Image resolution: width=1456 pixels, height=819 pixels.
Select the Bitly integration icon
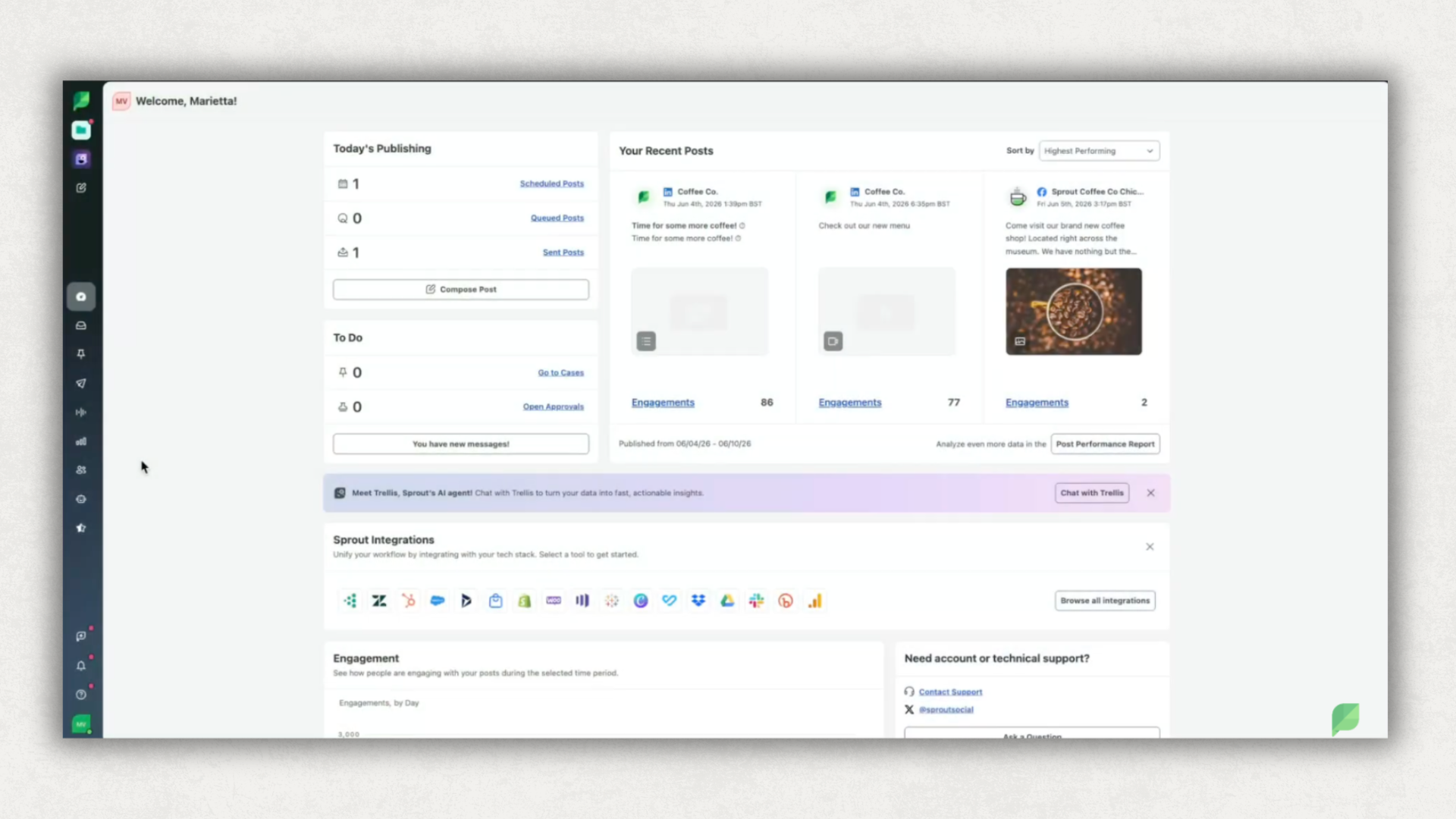pos(786,601)
